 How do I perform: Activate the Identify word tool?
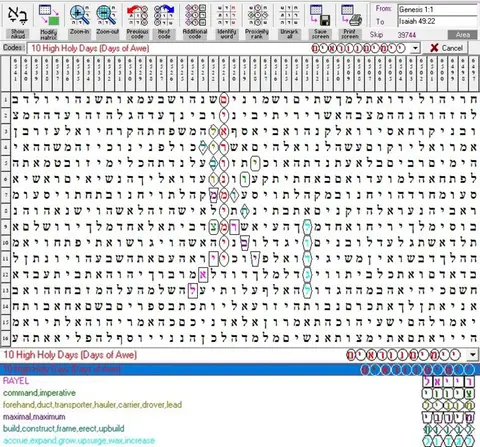click(x=227, y=21)
